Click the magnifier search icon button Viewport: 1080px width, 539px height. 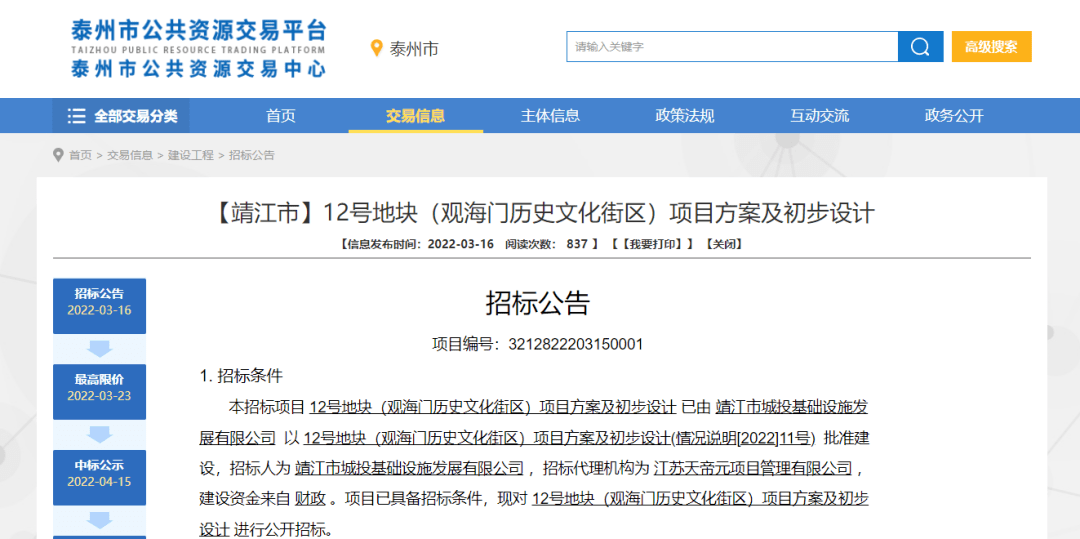920,47
